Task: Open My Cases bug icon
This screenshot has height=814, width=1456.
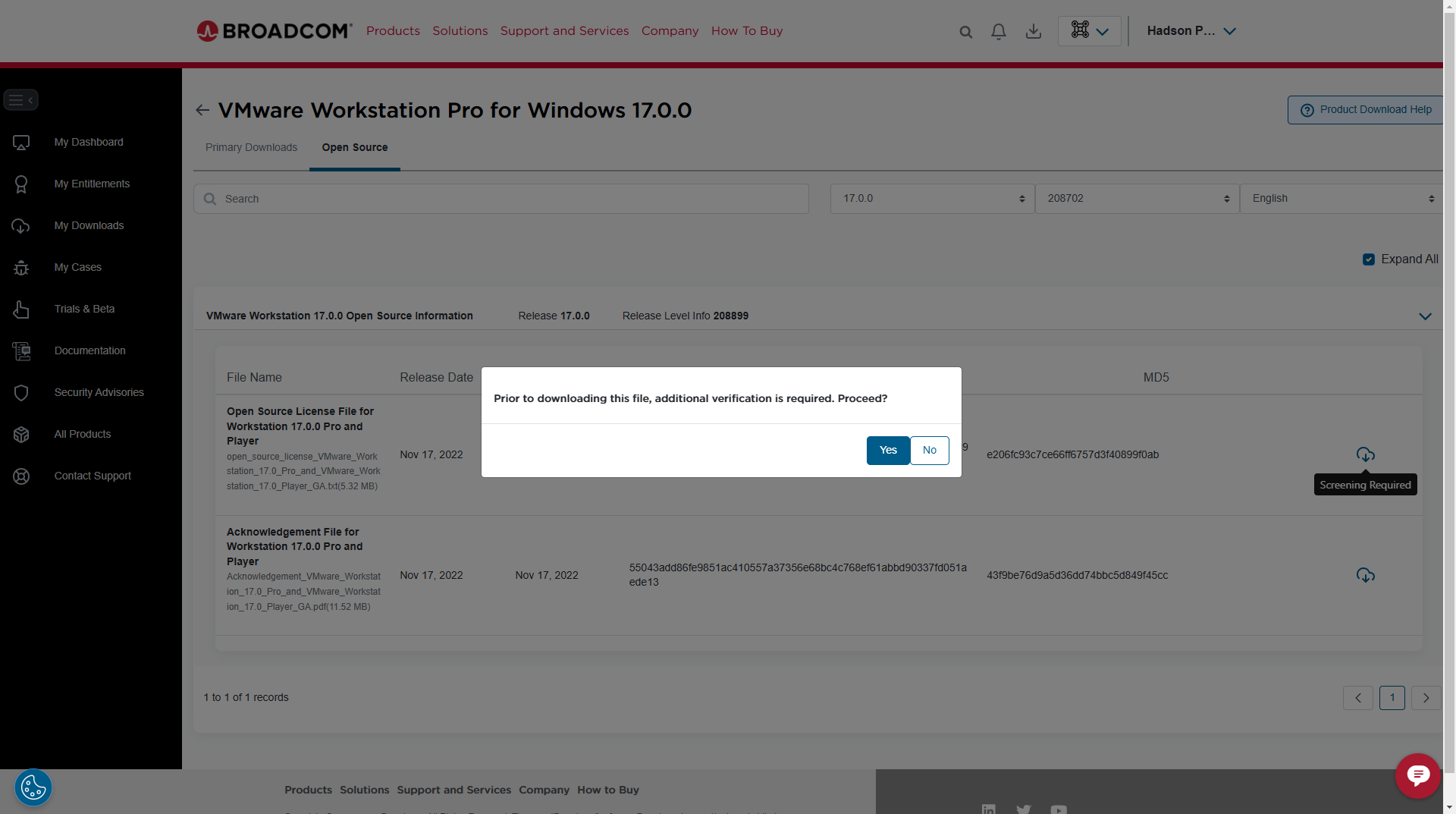Action: (x=21, y=268)
